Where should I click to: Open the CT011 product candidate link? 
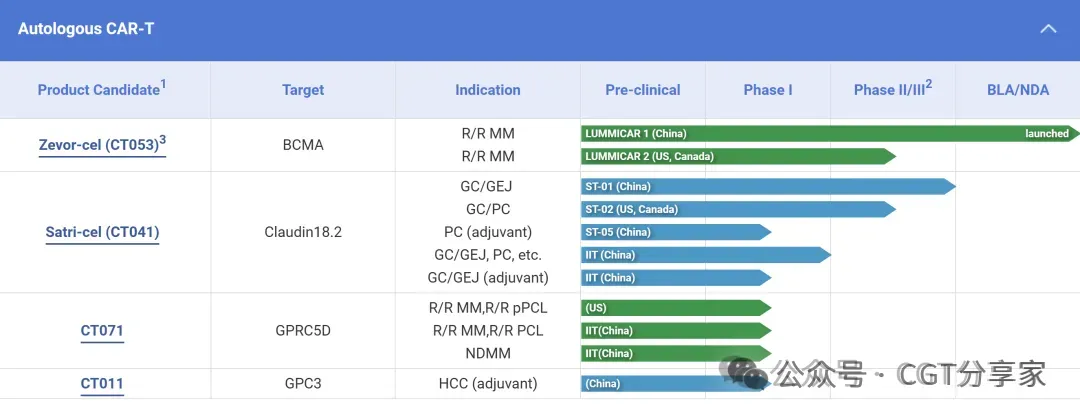tap(102, 384)
